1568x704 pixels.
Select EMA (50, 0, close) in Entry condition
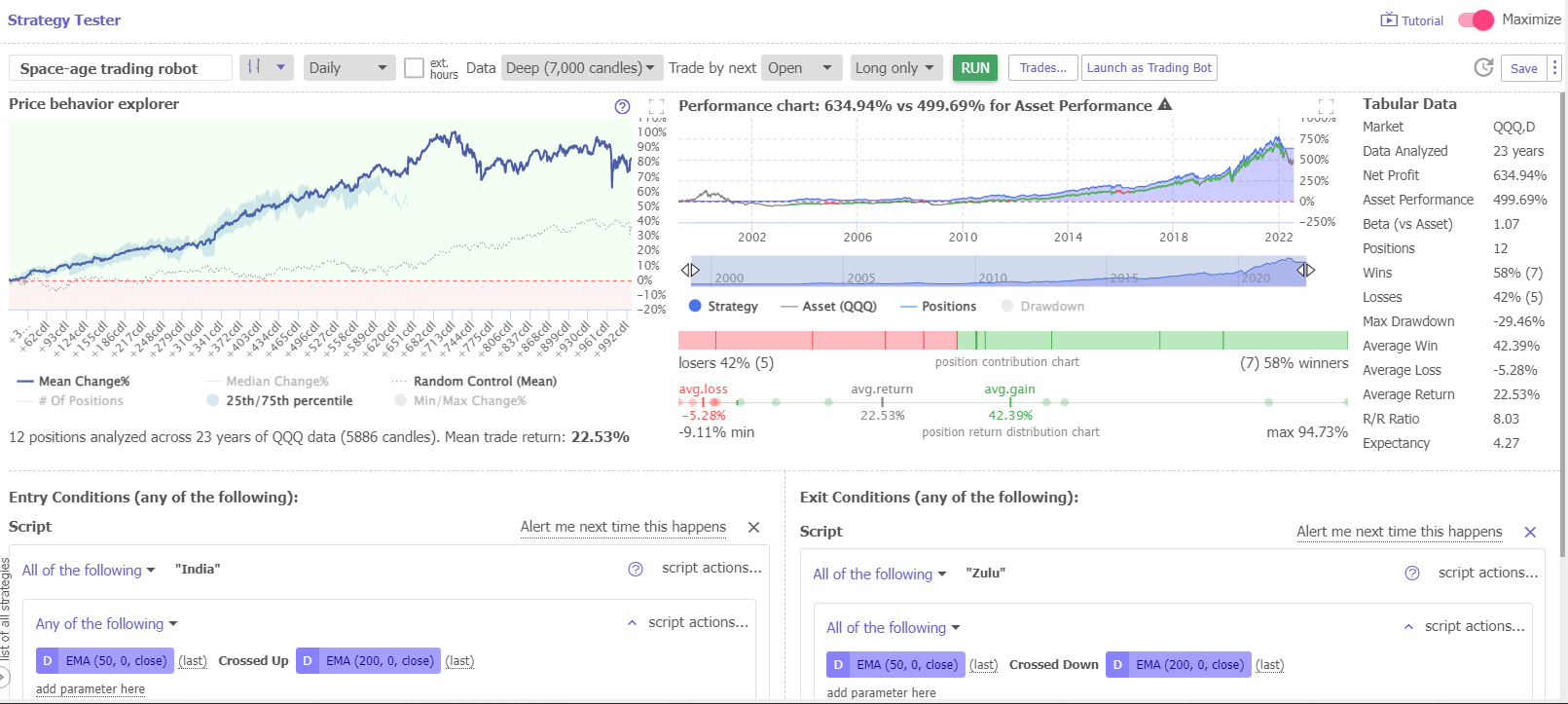(x=105, y=661)
